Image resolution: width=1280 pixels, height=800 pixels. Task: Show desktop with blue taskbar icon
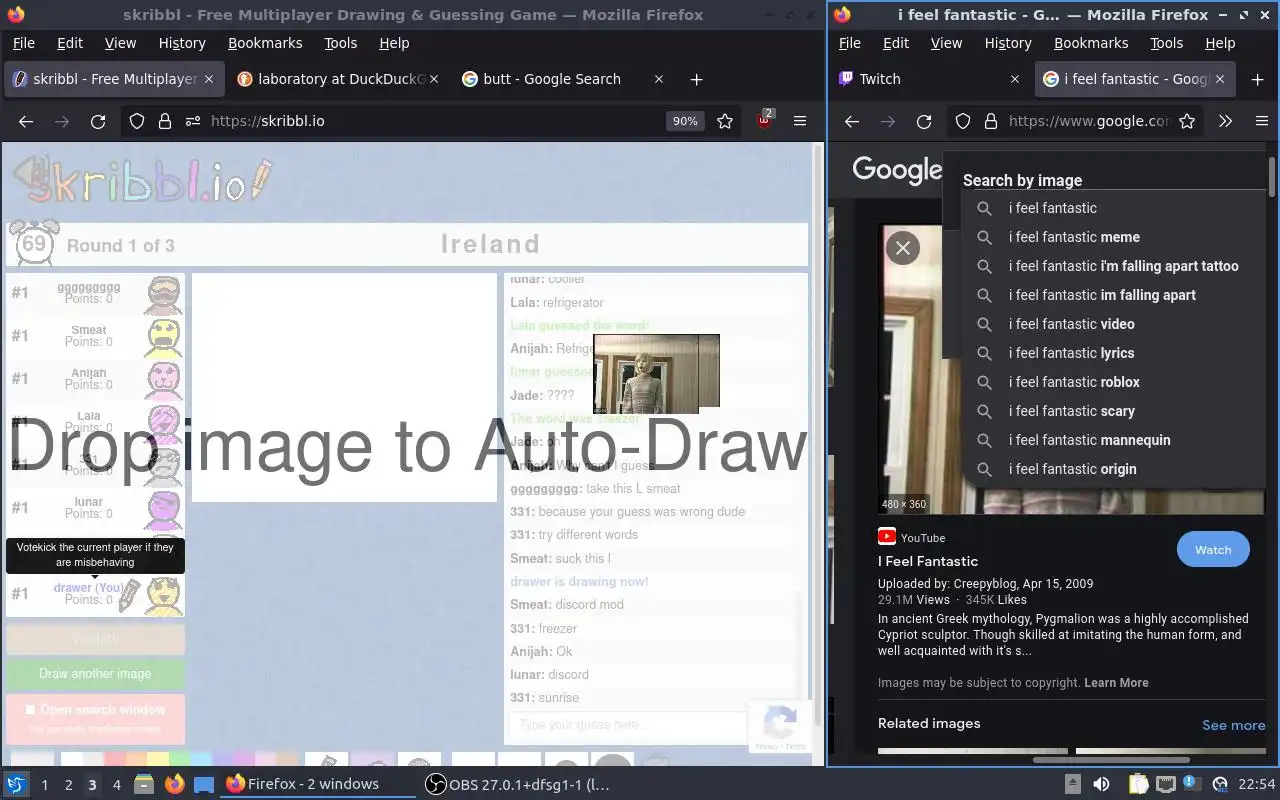204,784
